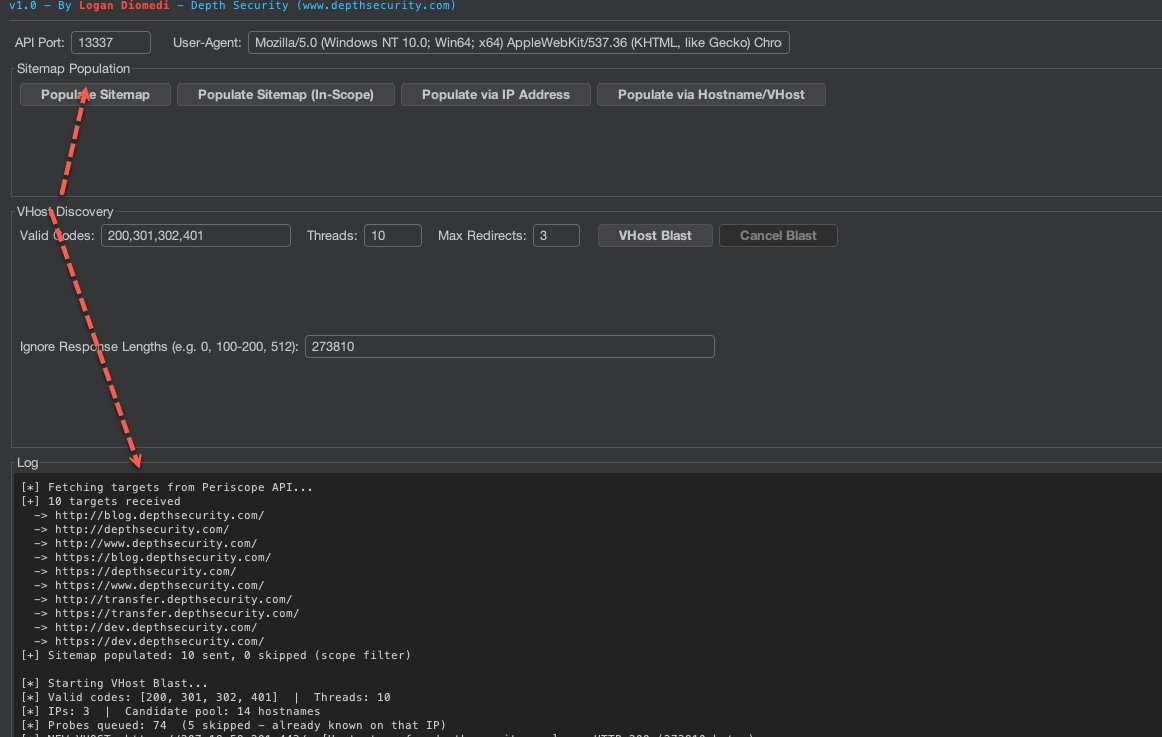The height and width of the screenshot is (737, 1162).
Task: Click 'Starting VHost Blast...' log line
Action: [x=114, y=684]
